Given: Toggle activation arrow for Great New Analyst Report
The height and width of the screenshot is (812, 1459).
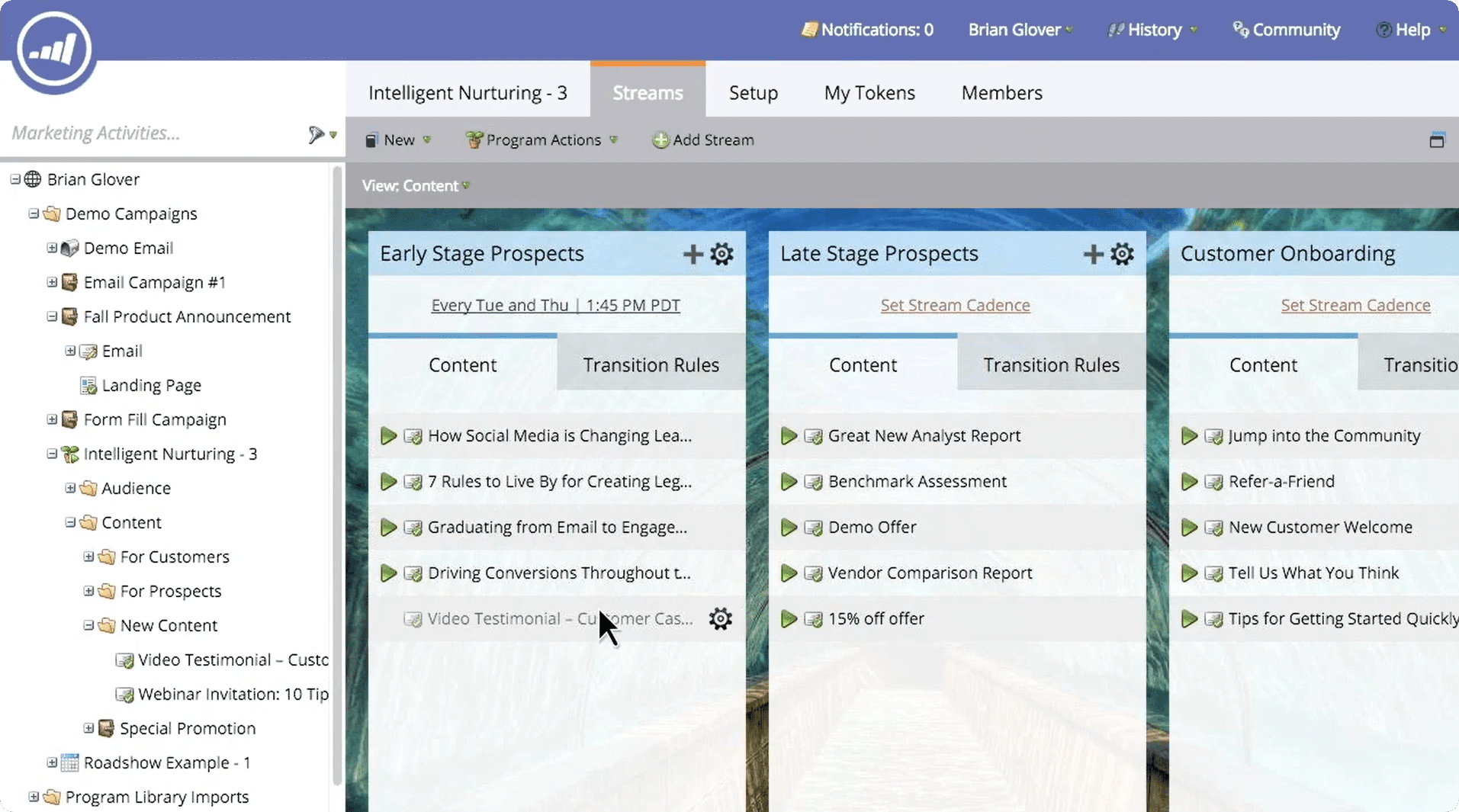Looking at the screenshot, I should tap(789, 436).
